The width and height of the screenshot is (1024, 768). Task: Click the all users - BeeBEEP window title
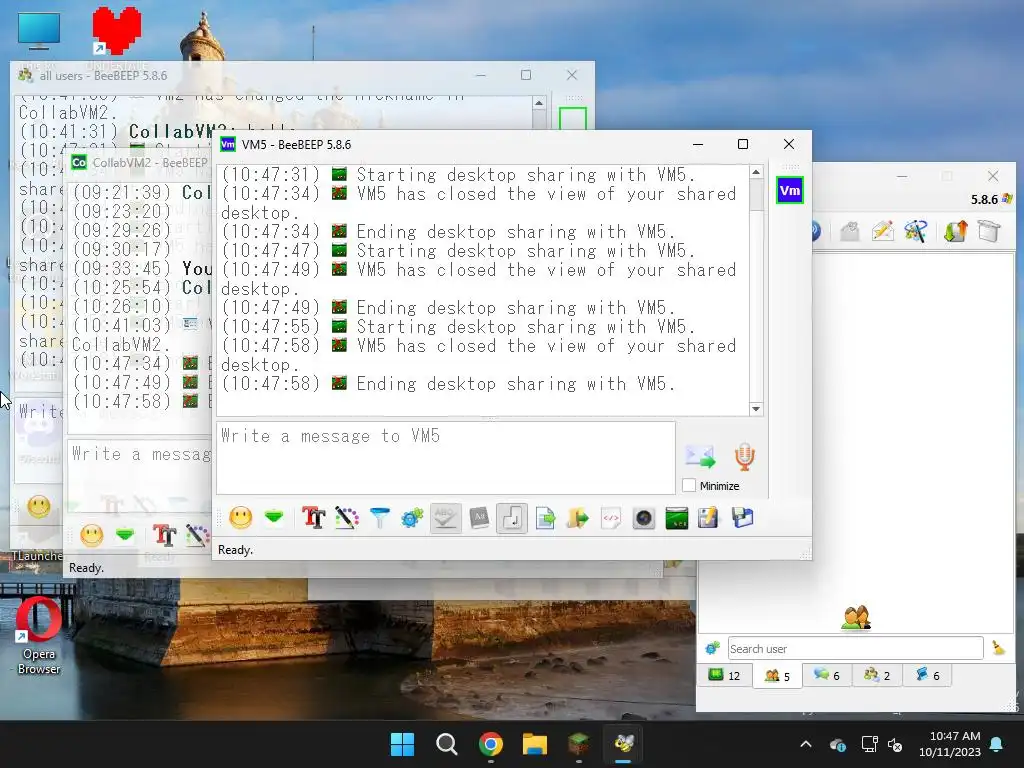[103, 76]
